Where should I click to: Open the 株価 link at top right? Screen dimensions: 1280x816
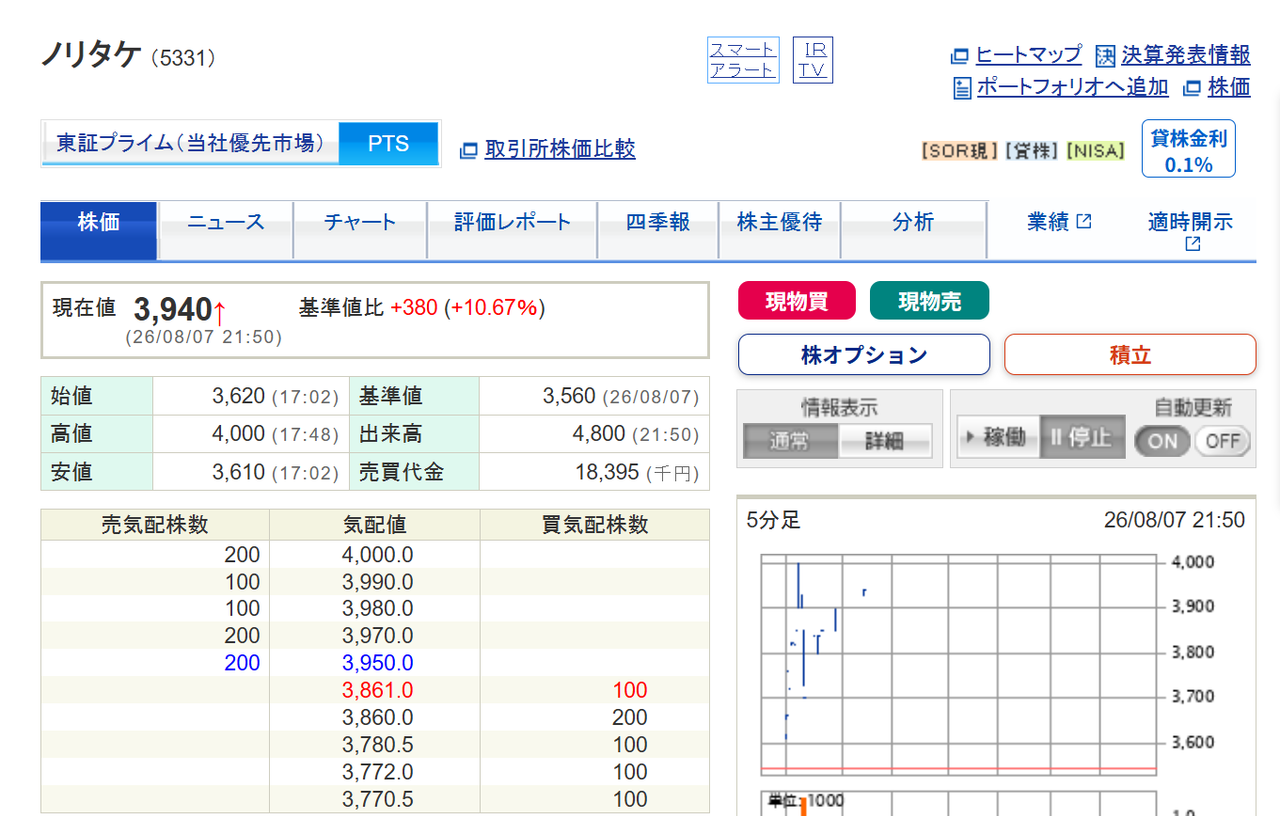pos(1229,87)
